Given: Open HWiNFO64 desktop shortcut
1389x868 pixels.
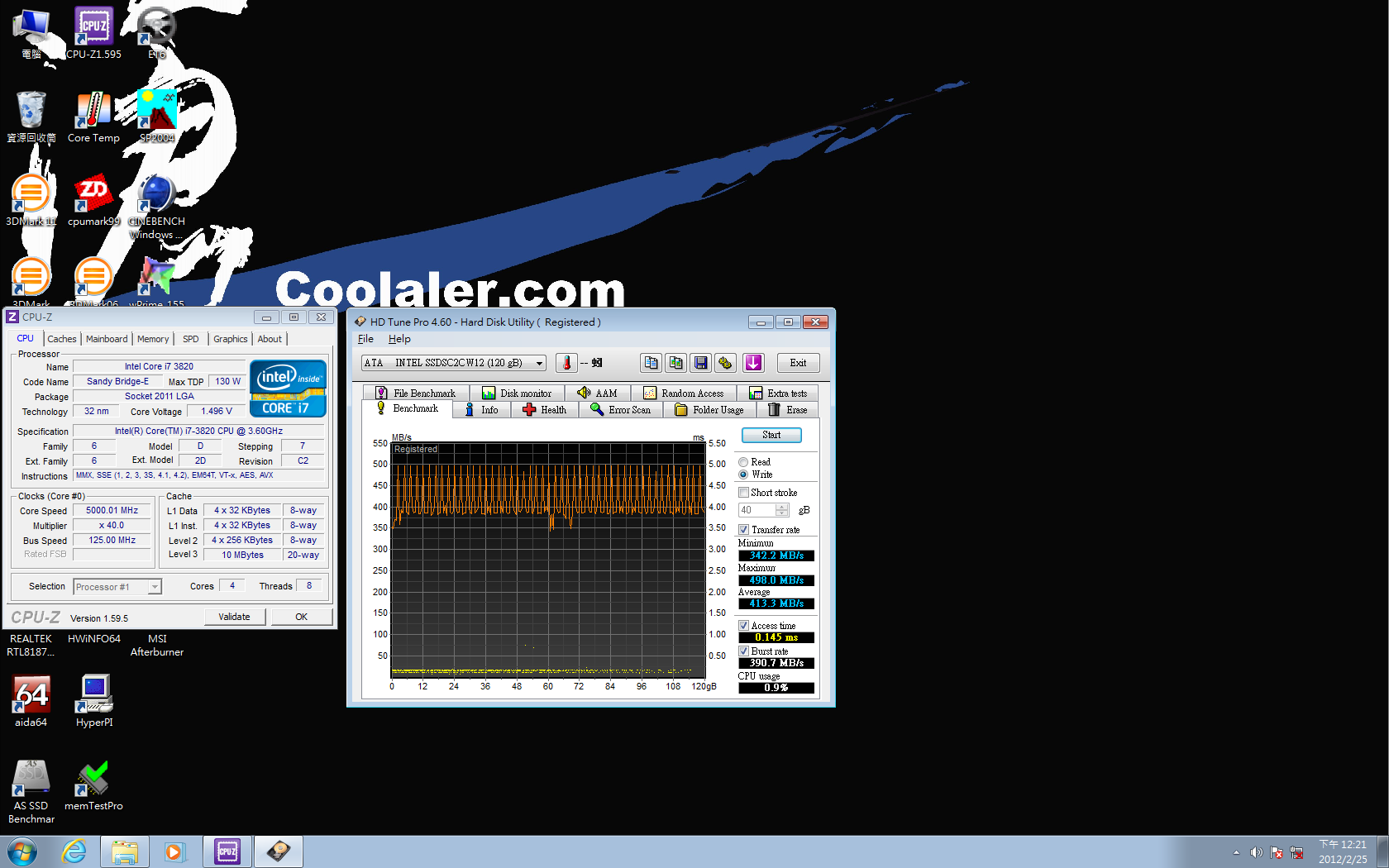Looking at the screenshot, I should (x=94, y=638).
